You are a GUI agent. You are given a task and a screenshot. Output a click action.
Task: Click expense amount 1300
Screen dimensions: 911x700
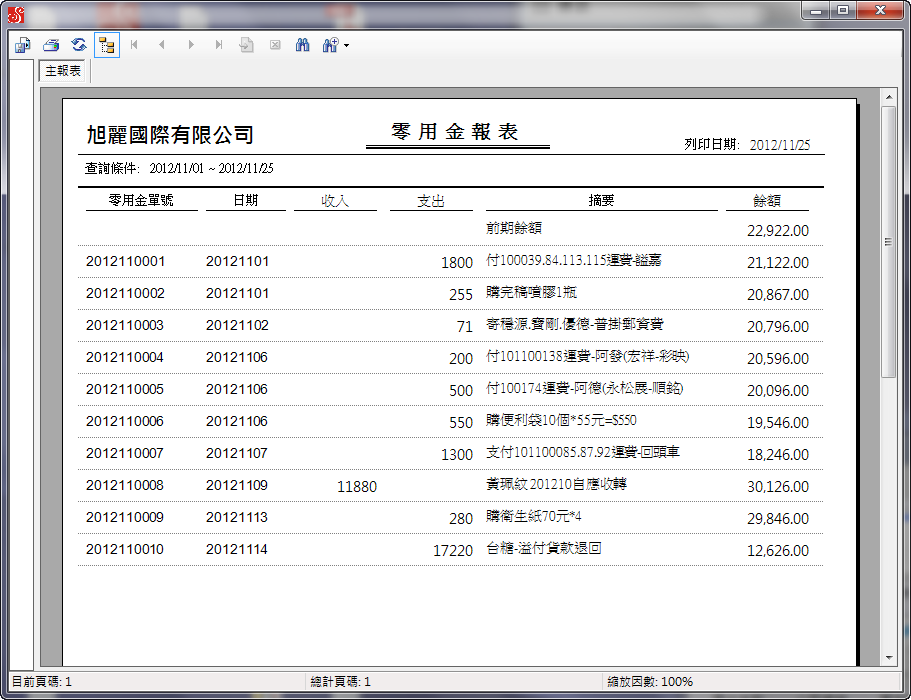(457, 455)
